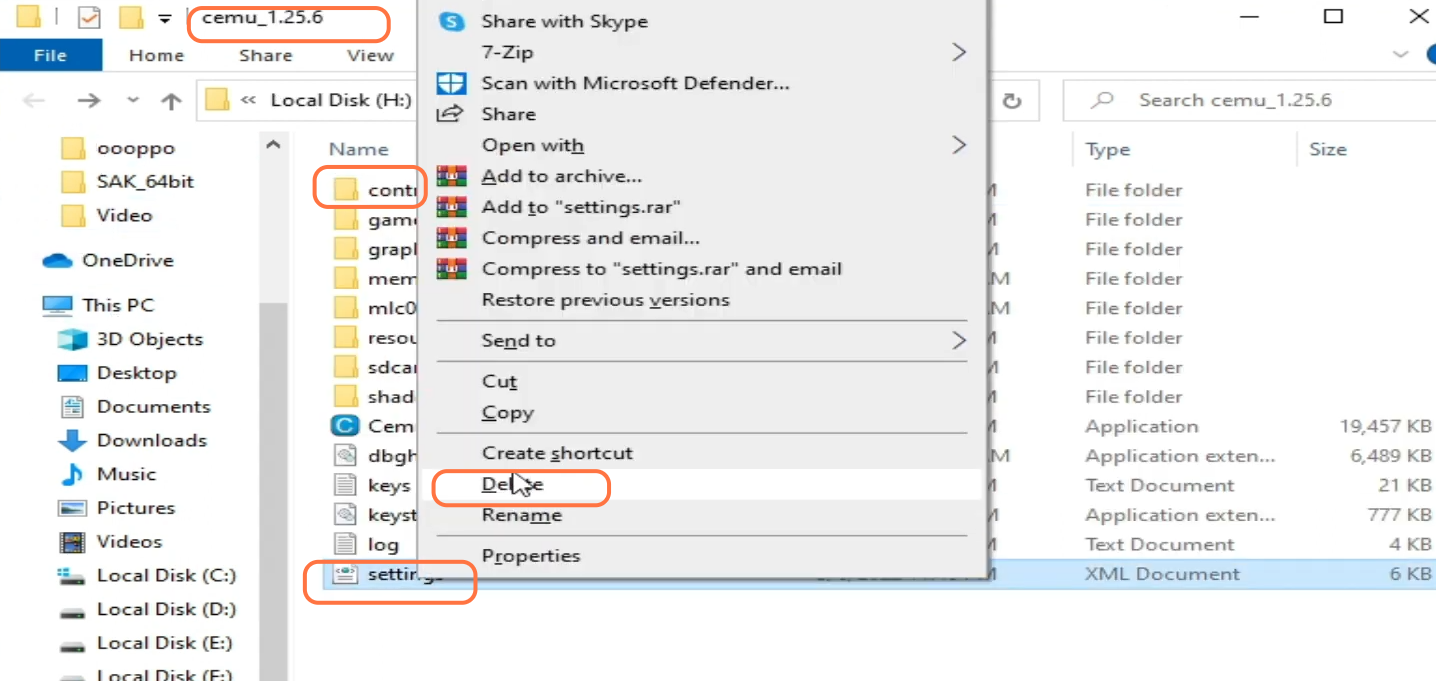Click the Share context menu entry
Viewport: 1436px width, 681px height.
[508, 114]
